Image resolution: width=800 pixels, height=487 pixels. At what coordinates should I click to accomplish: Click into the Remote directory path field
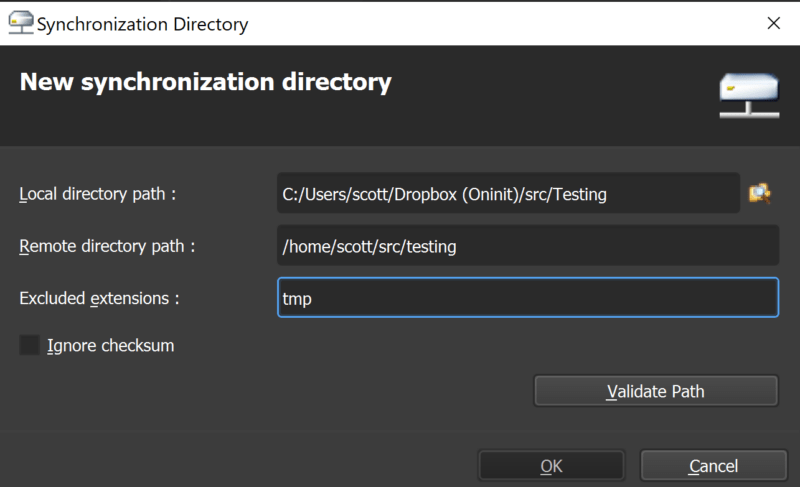pos(528,246)
